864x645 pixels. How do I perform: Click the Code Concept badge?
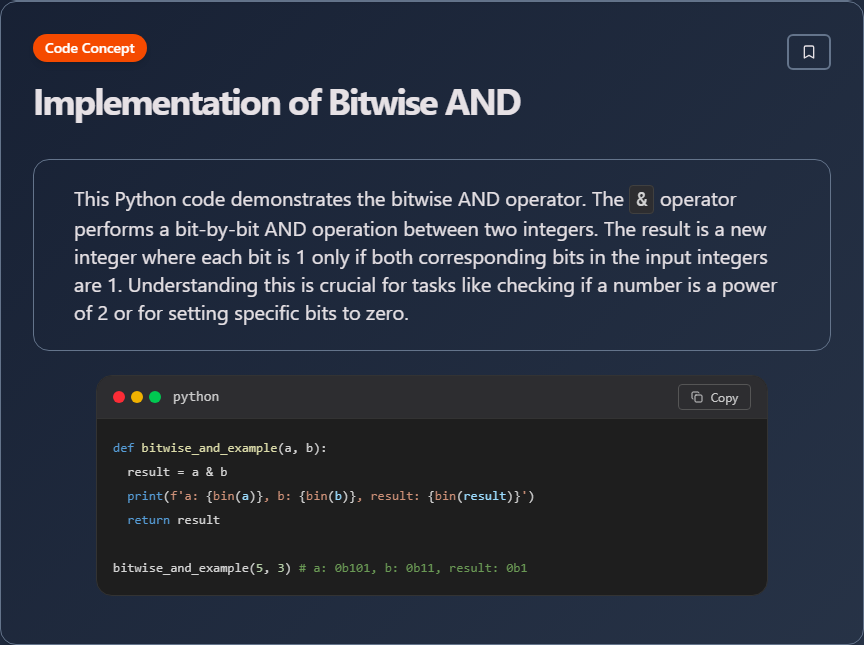click(x=90, y=48)
